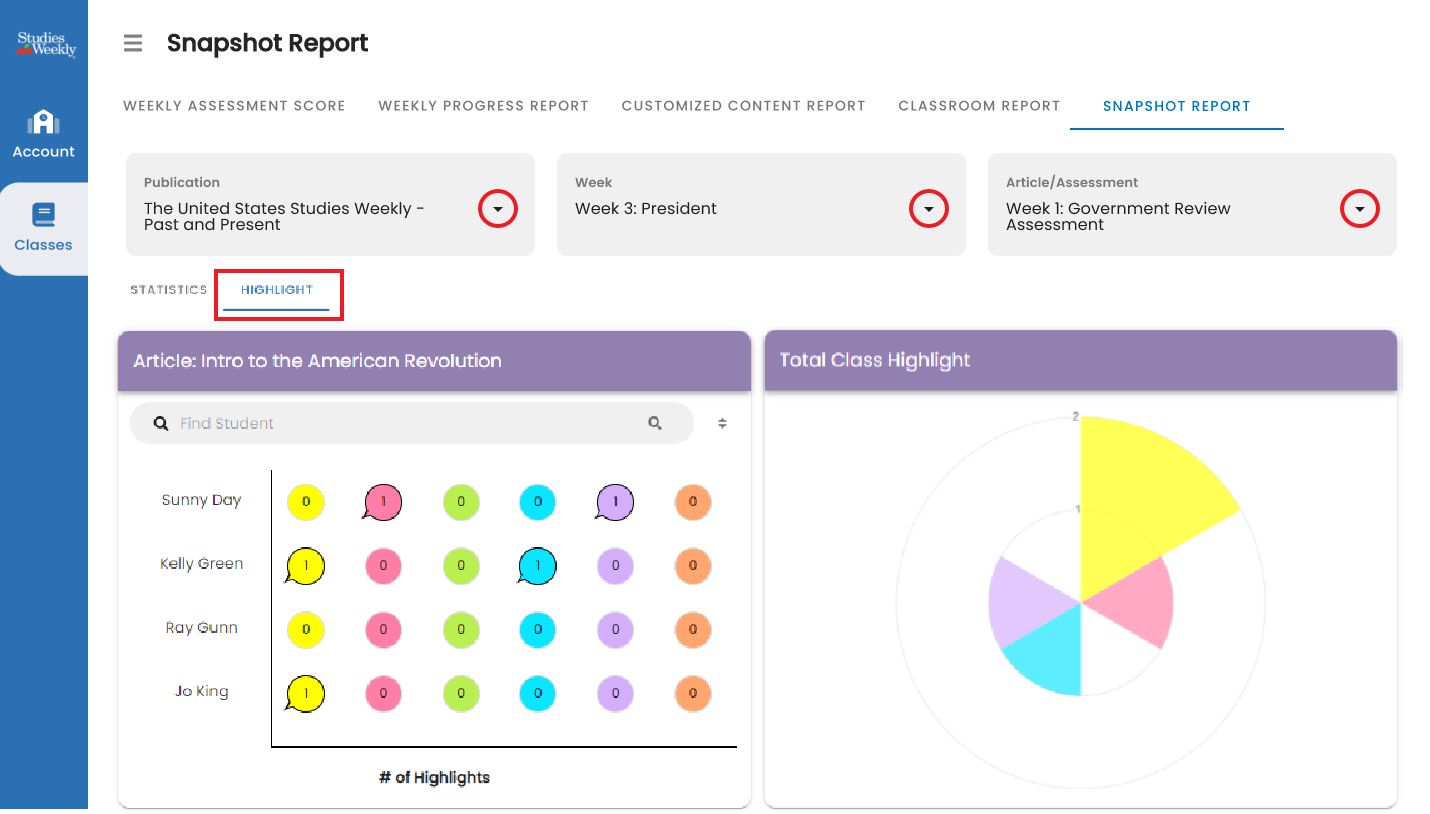The image size is (1430, 814).
Task: Click Kelly Green's pink highlight circle
Action: click(383, 566)
